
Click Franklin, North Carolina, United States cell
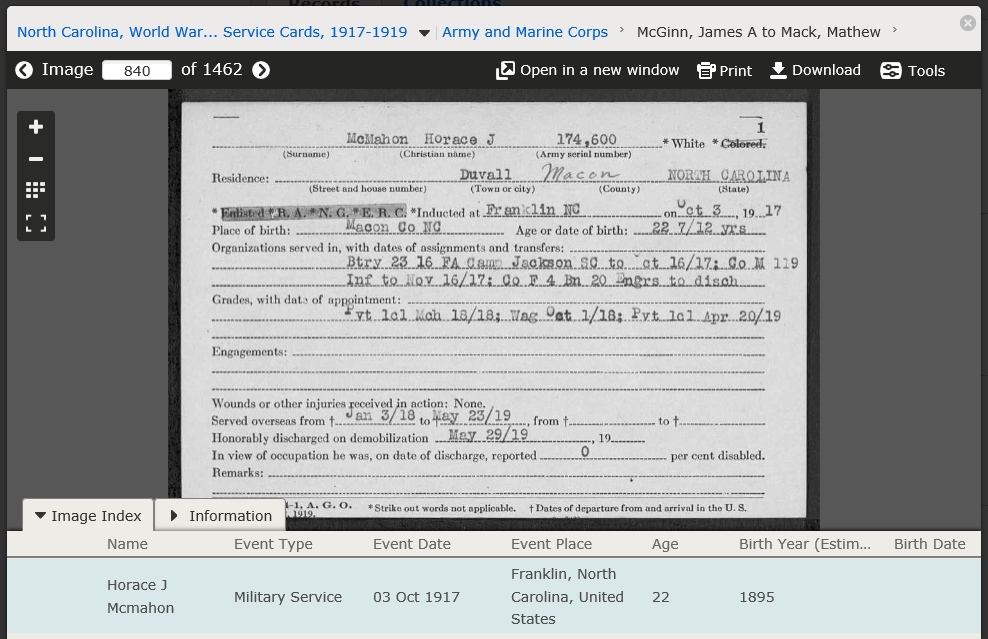point(567,596)
